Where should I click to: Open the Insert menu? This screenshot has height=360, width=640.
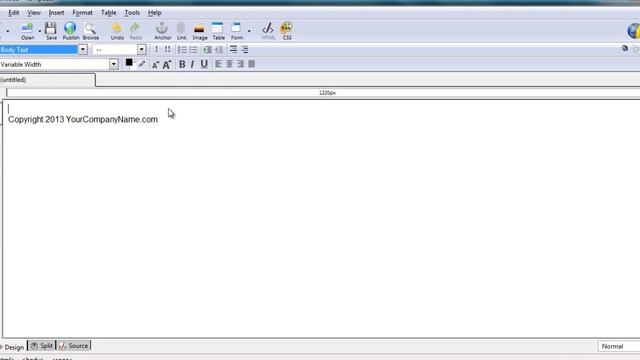pyautogui.click(x=56, y=13)
